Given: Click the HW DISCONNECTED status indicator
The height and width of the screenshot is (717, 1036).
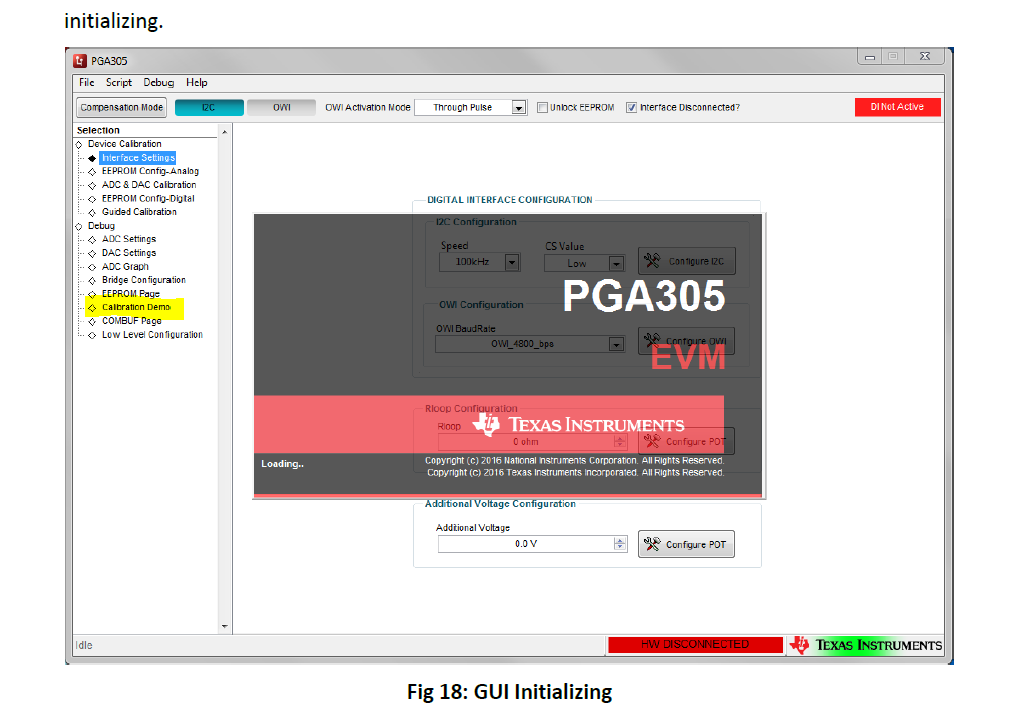Looking at the screenshot, I should coord(695,644).
